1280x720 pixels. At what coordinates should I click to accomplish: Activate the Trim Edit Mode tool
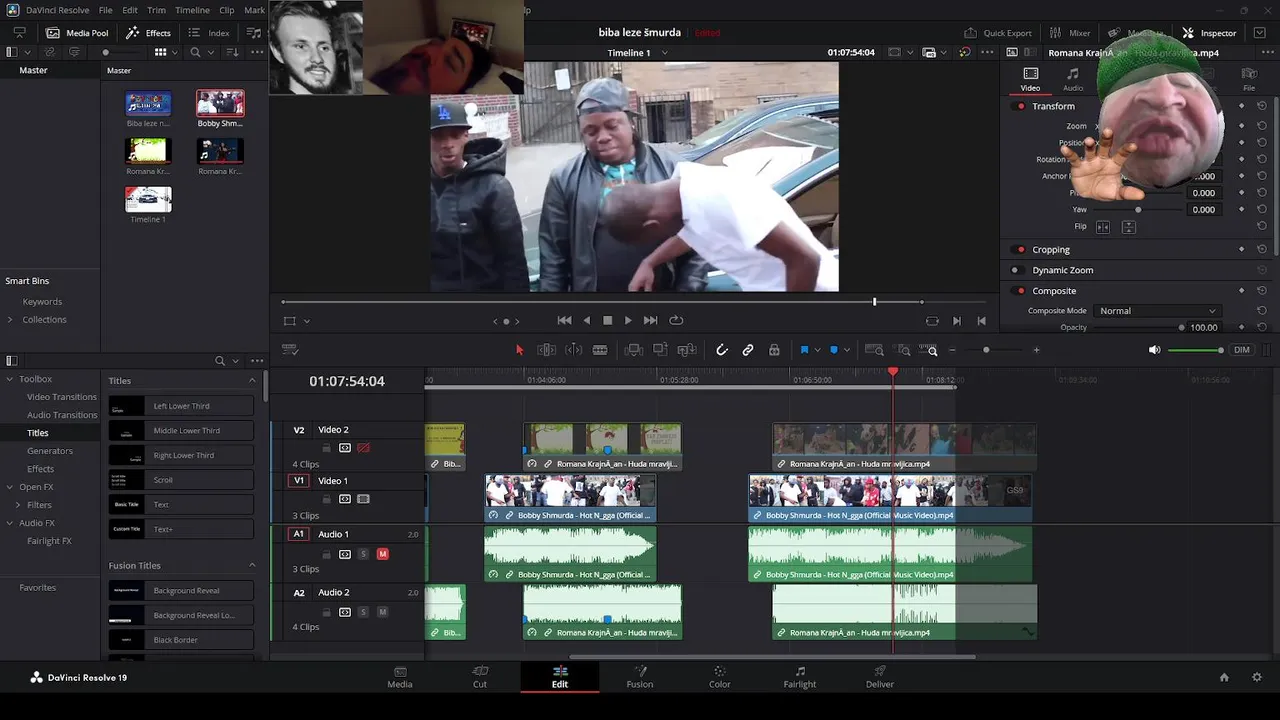coord(547,350)
